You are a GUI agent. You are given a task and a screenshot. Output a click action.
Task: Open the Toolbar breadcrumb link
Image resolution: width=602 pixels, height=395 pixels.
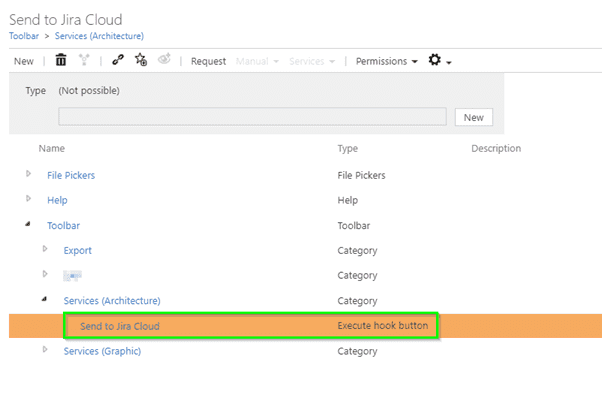point(24,36)
